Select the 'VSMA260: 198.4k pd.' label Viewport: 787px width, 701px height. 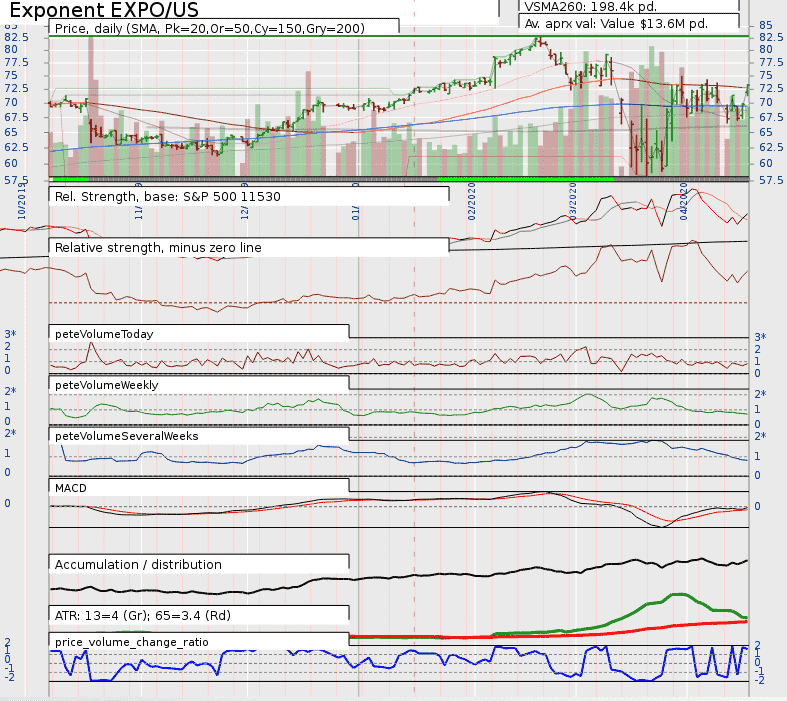coord(590,7)
